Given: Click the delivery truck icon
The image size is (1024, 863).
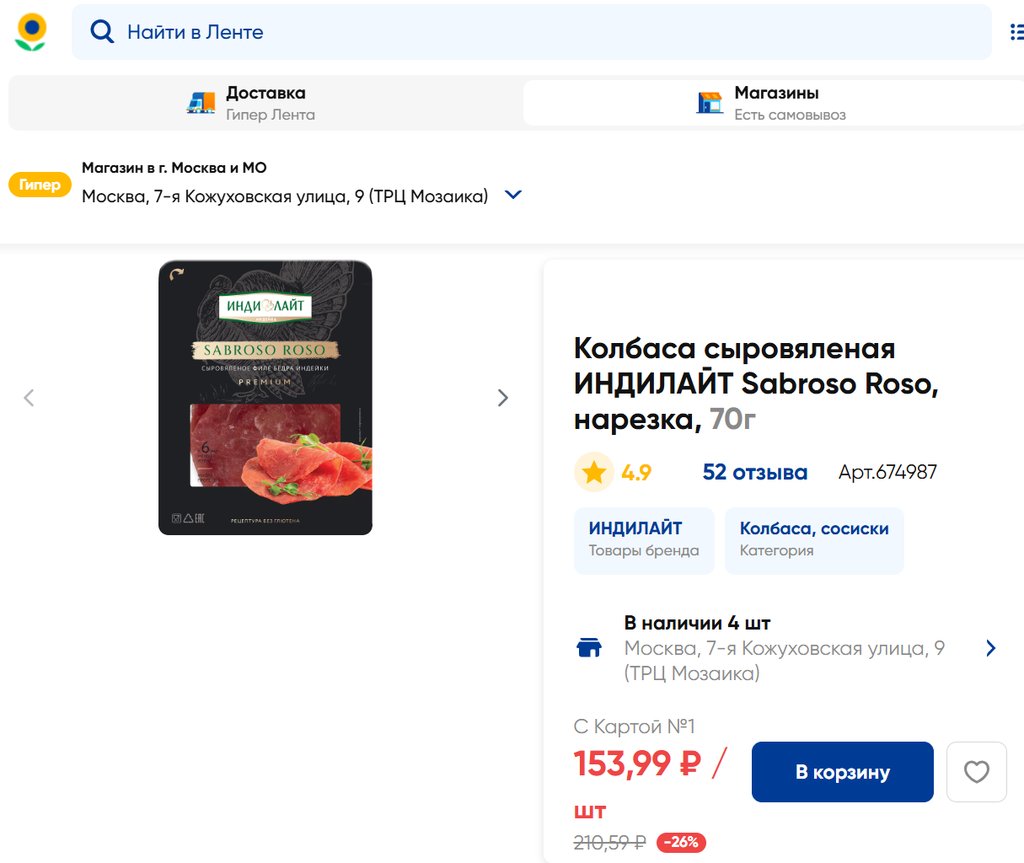Looking at the screenshot, I should pos(201,102).
